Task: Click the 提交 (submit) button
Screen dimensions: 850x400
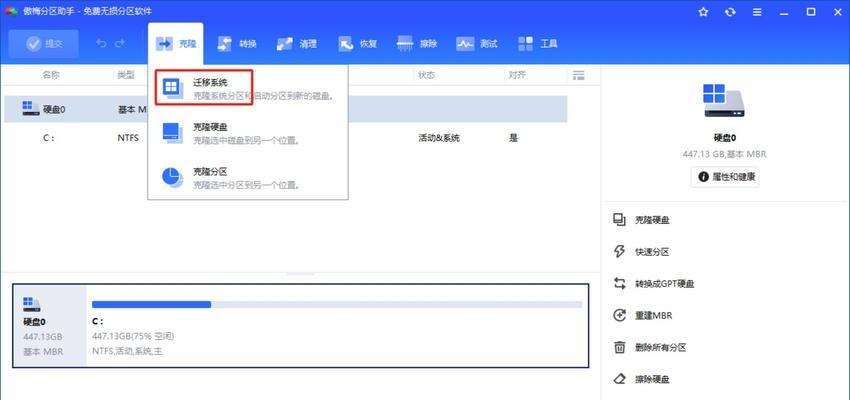Action: [x=44, y=44]
